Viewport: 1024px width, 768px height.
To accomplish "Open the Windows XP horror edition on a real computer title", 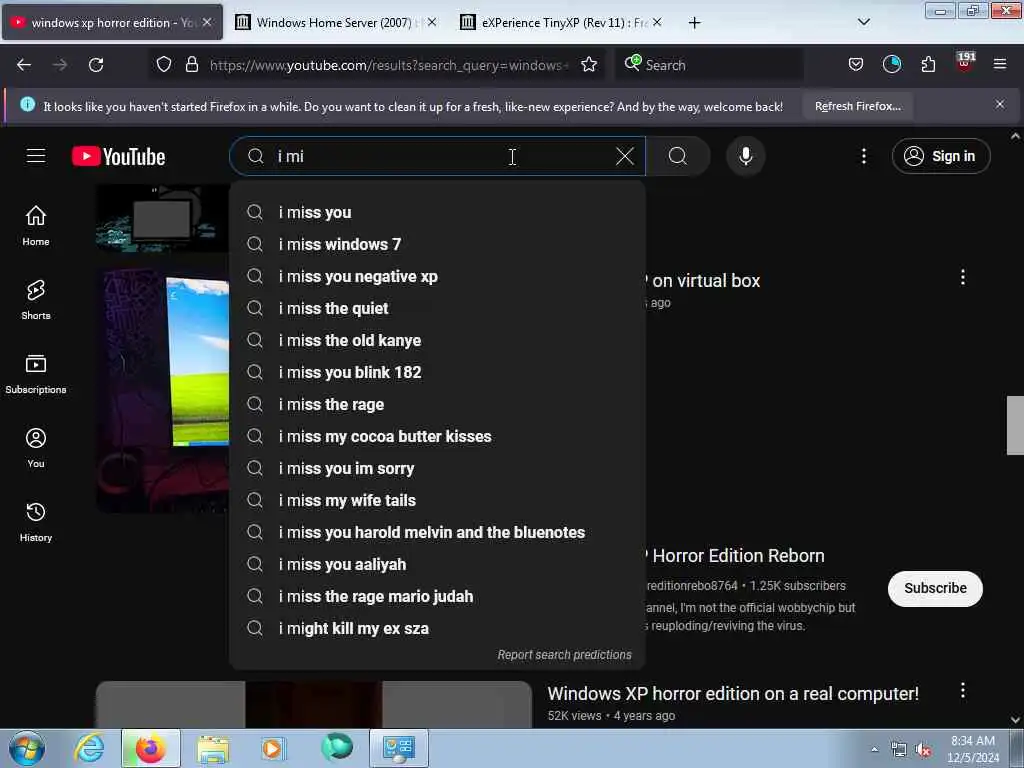I will point(732,694).
